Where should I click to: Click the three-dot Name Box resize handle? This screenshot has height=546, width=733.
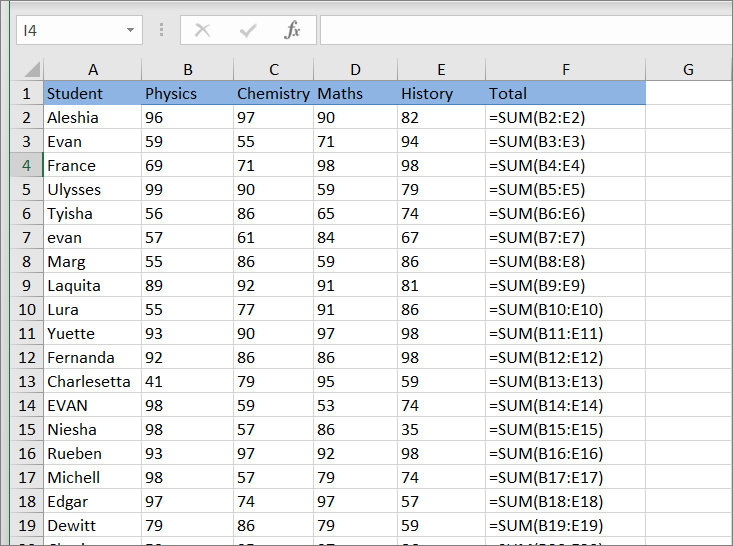pos(161,30)
